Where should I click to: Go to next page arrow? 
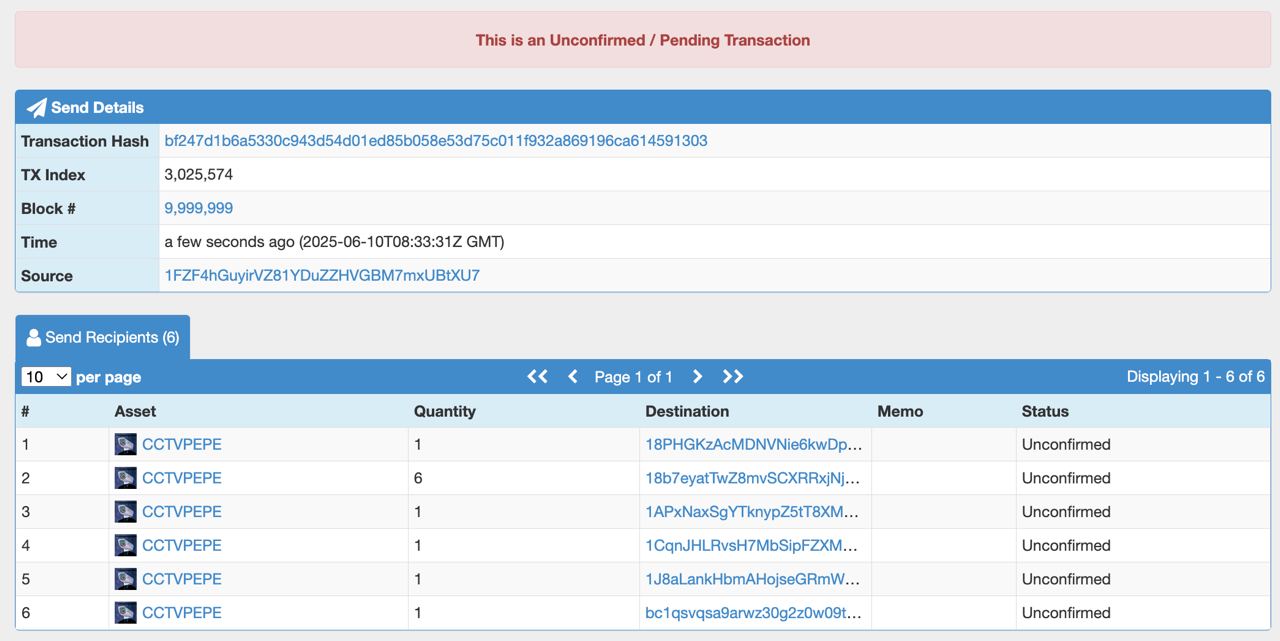point(697,377)
